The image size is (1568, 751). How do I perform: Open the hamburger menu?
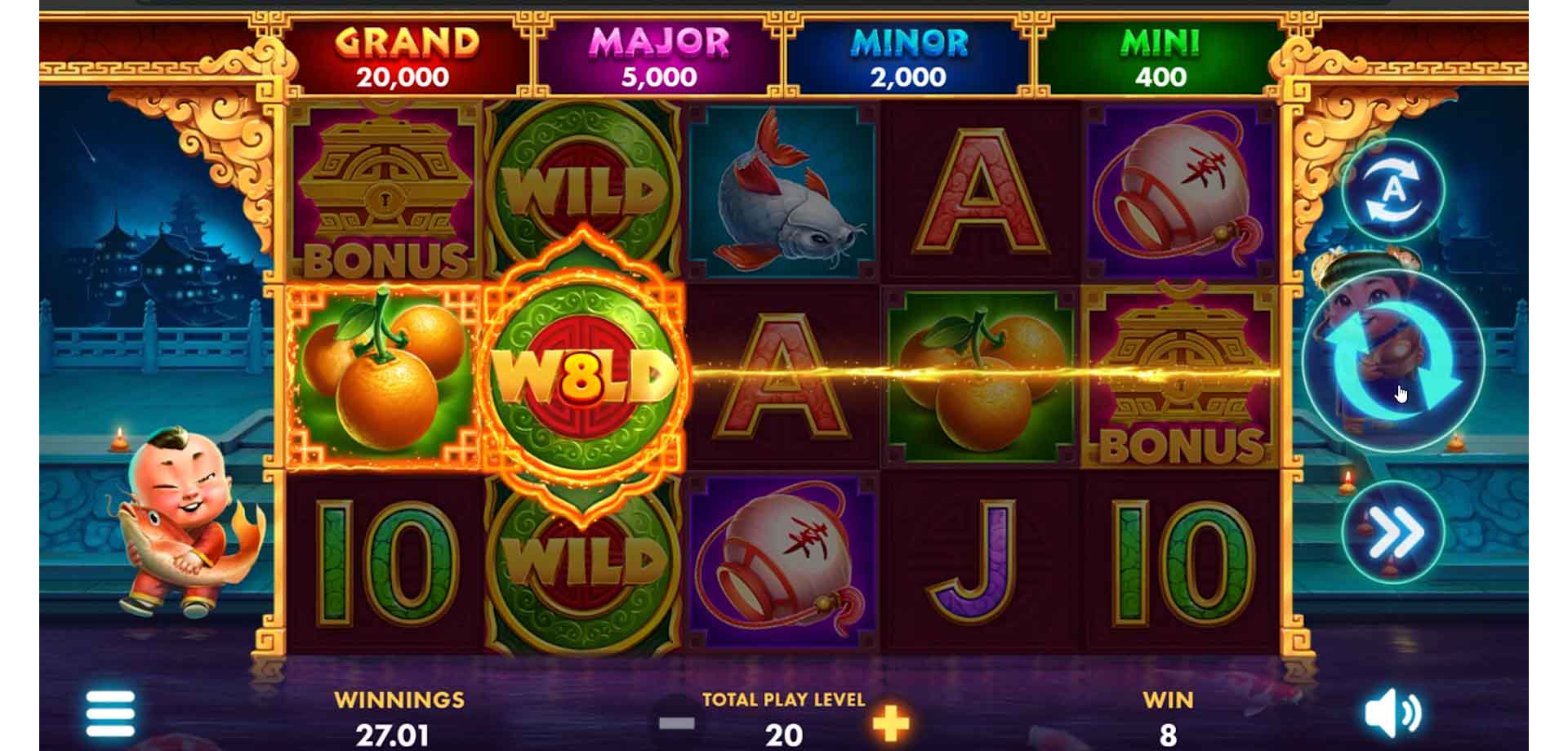[110, 714]
